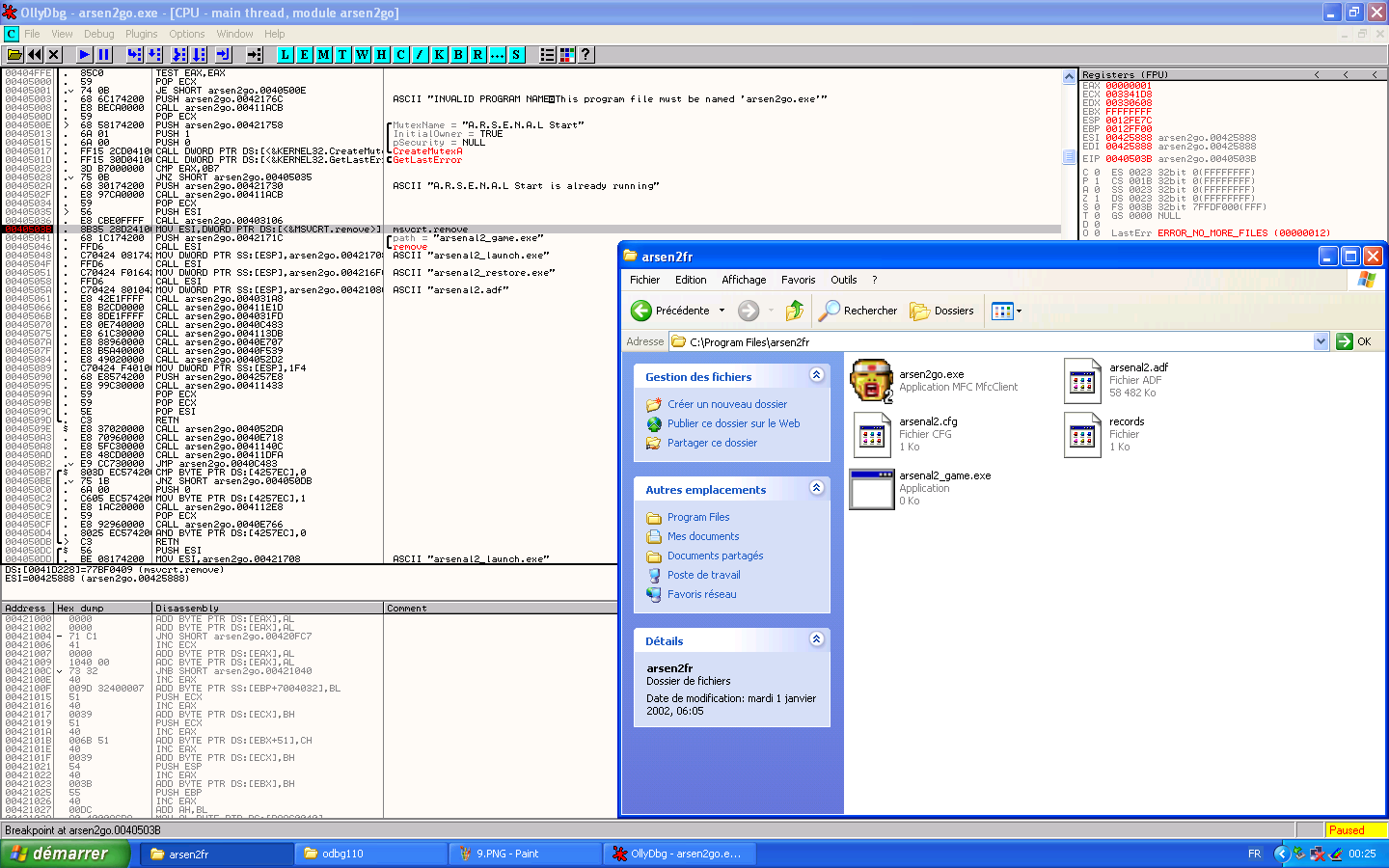The height and width of the screenshot is (868, 1389).
Task: Open Executable modules with E button
Action: [304, 55]
